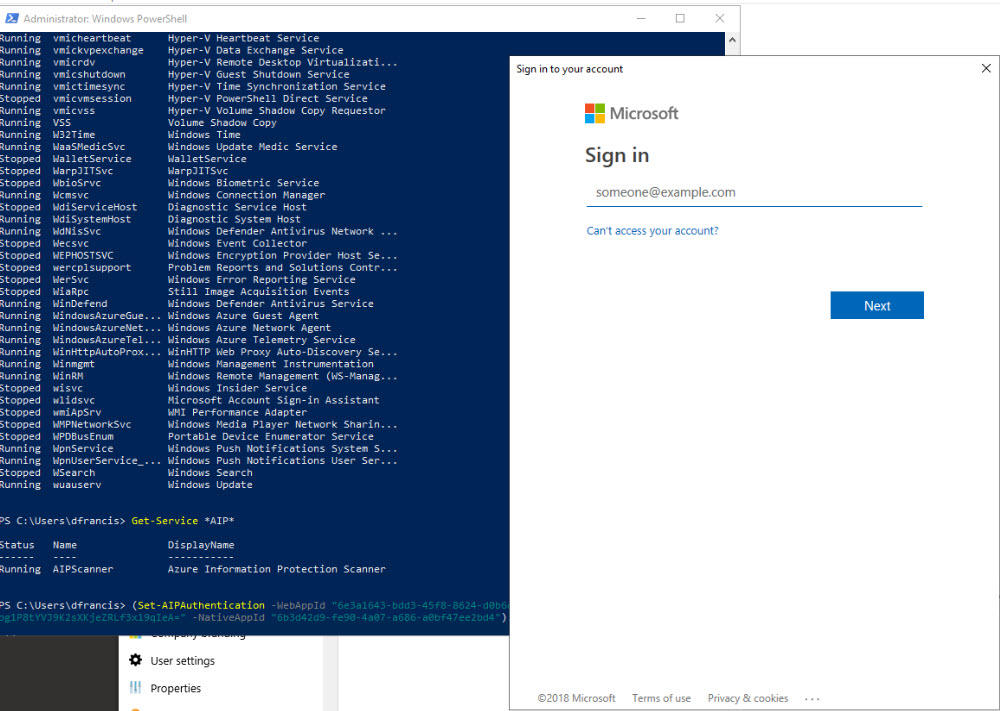This screenshot has height=711, width=1000.
Task: Click "Windows Event Collector" display name
Action: (237, 244)
